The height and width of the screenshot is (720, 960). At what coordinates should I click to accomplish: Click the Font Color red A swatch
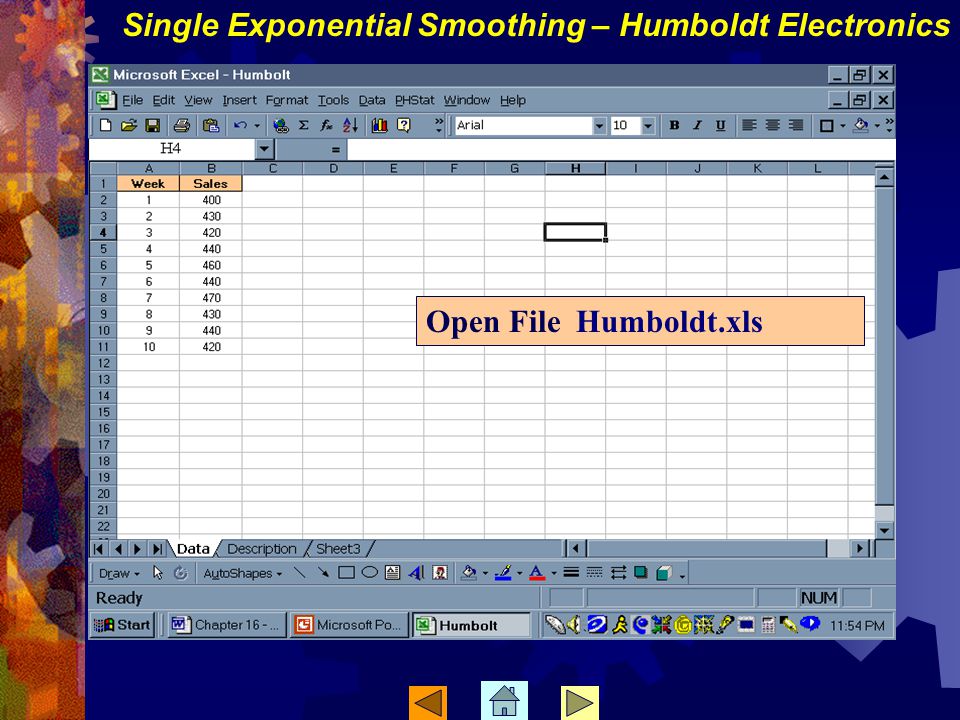[537, 573]
